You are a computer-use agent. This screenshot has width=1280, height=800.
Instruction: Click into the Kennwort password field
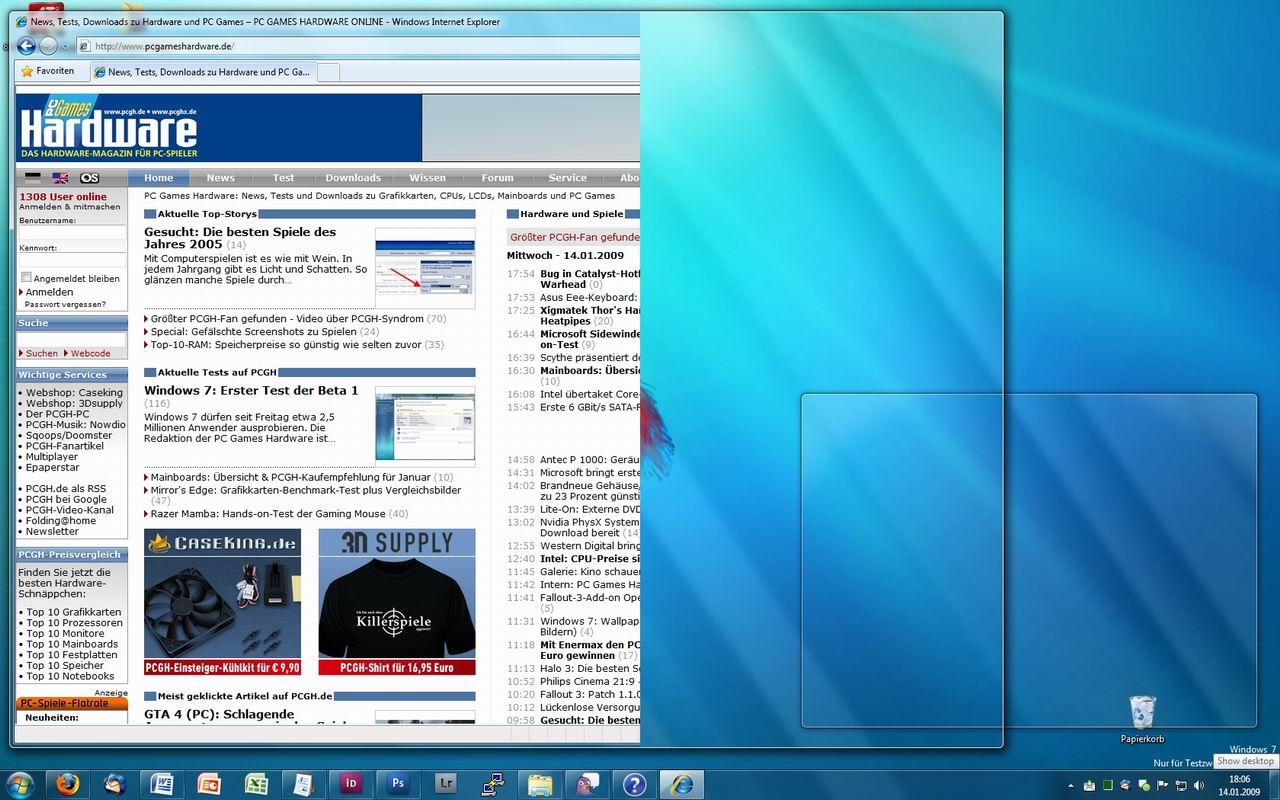[x=72, y=259]
